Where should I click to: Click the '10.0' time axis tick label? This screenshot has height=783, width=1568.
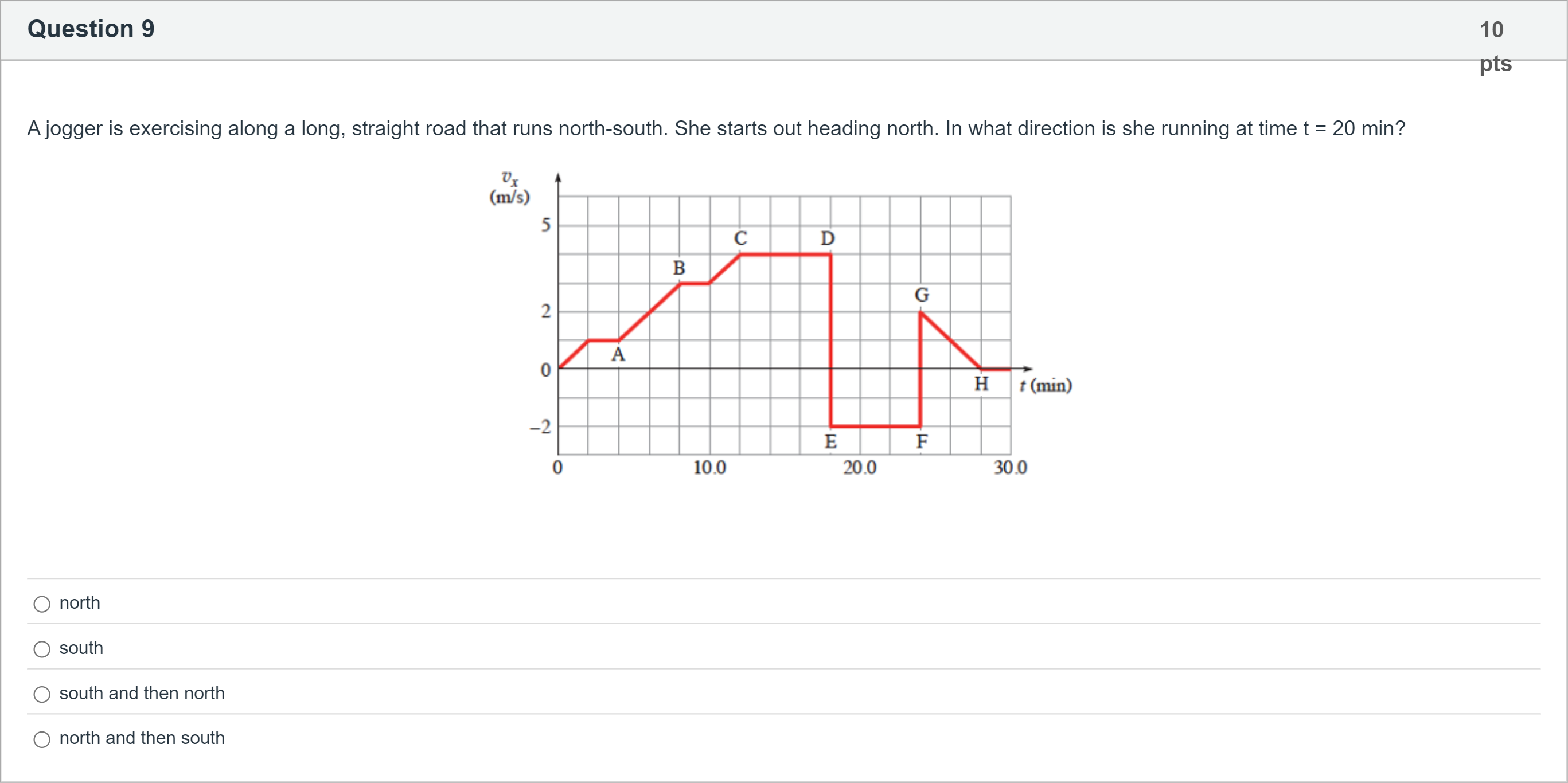tap(709, 467)
